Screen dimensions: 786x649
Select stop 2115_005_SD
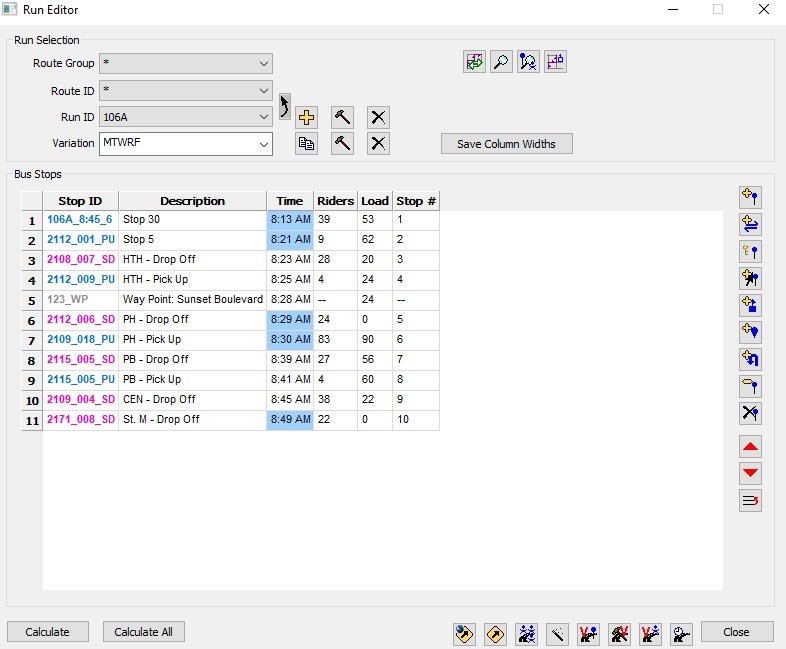(x=81, y=360)
